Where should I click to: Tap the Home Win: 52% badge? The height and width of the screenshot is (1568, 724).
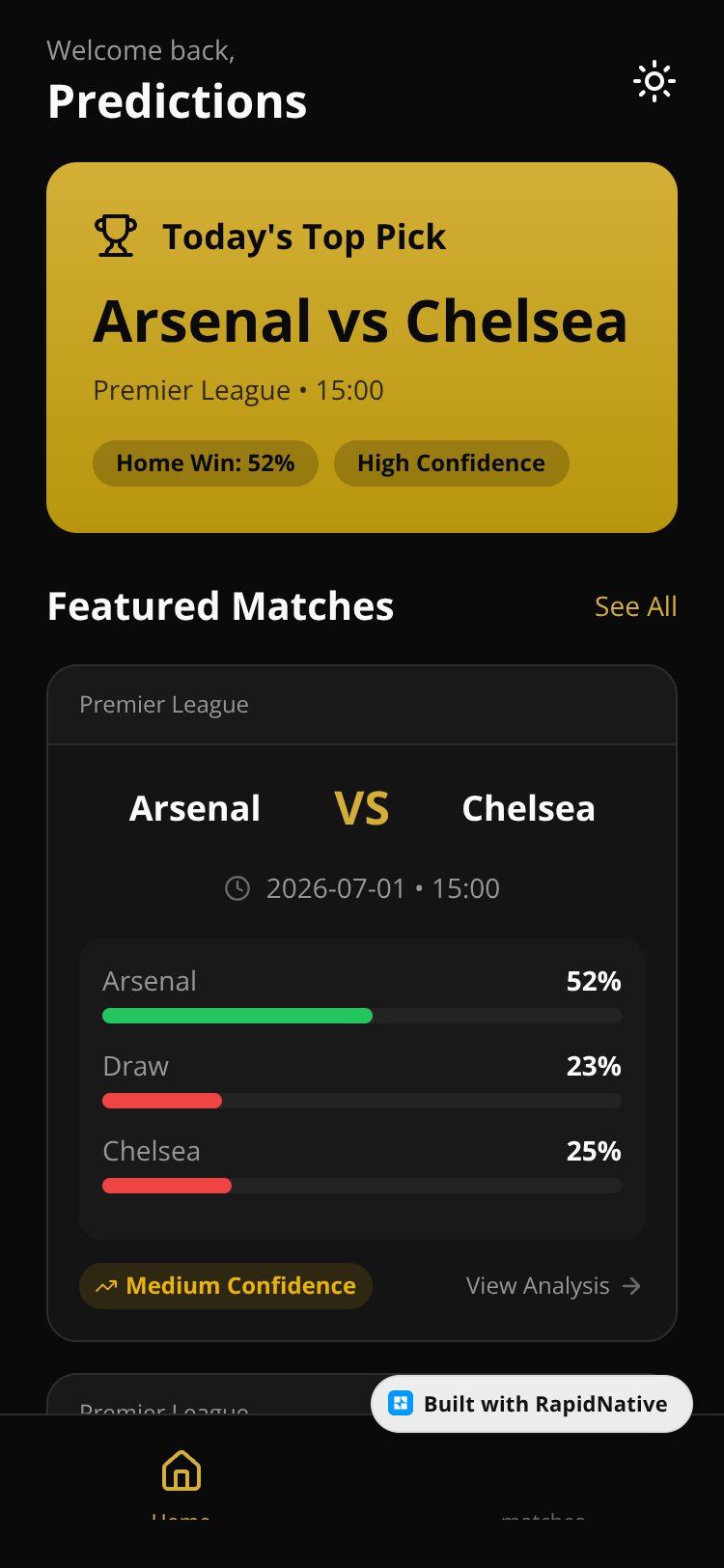tap(206, 463)
